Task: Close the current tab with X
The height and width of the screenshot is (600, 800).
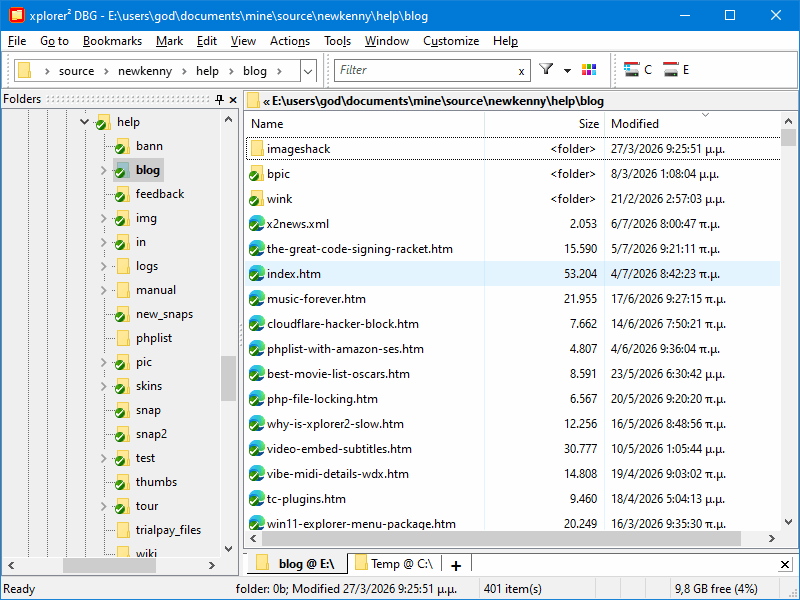Action: pyautogui.click(x=785, y=564)
